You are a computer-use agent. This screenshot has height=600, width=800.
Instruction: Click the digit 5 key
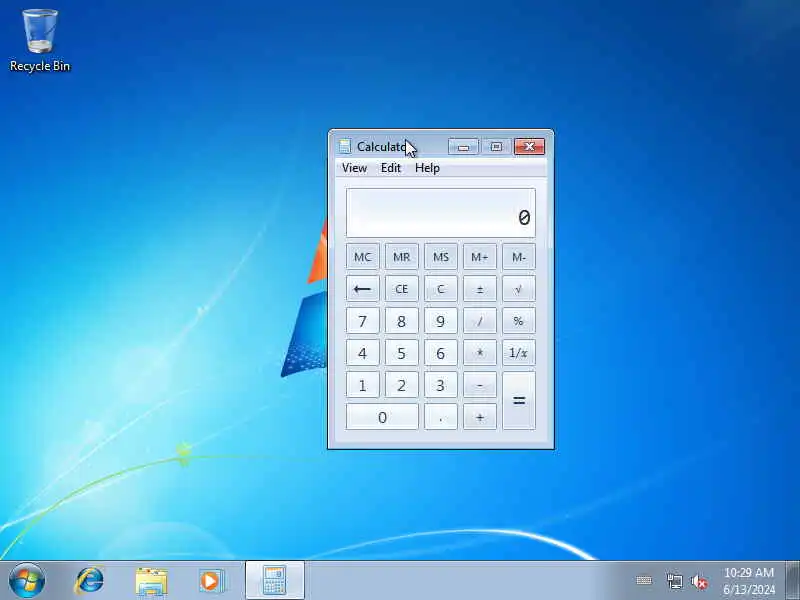pos(402,353)
